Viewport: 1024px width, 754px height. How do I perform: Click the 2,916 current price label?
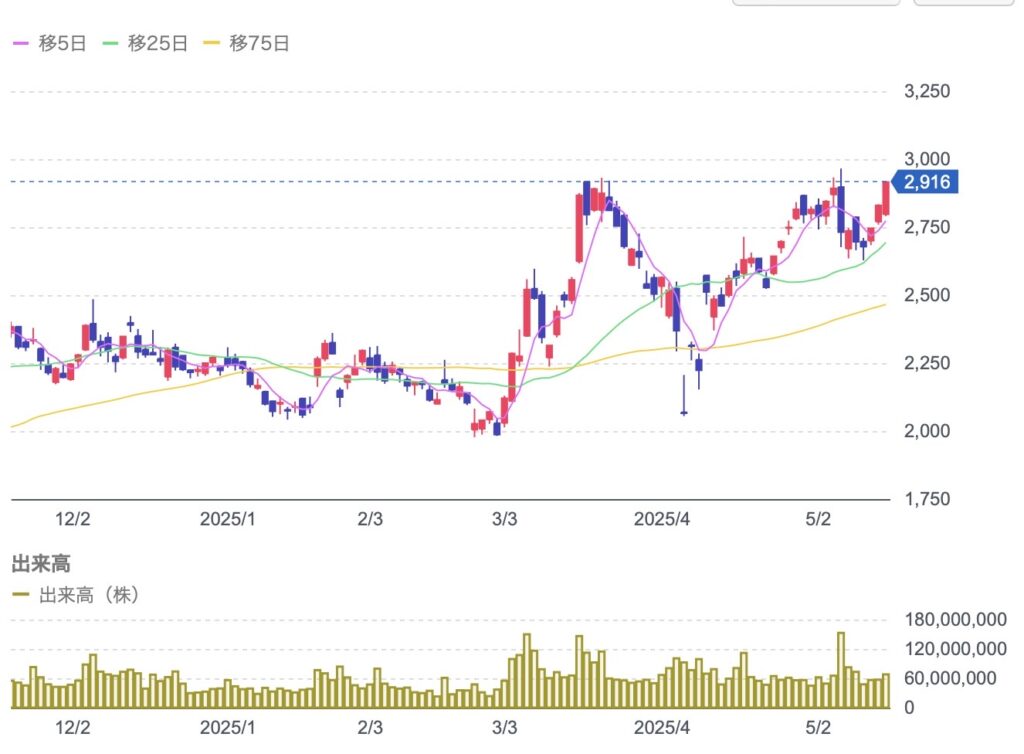pyautogui.click(x=926, y=181)
